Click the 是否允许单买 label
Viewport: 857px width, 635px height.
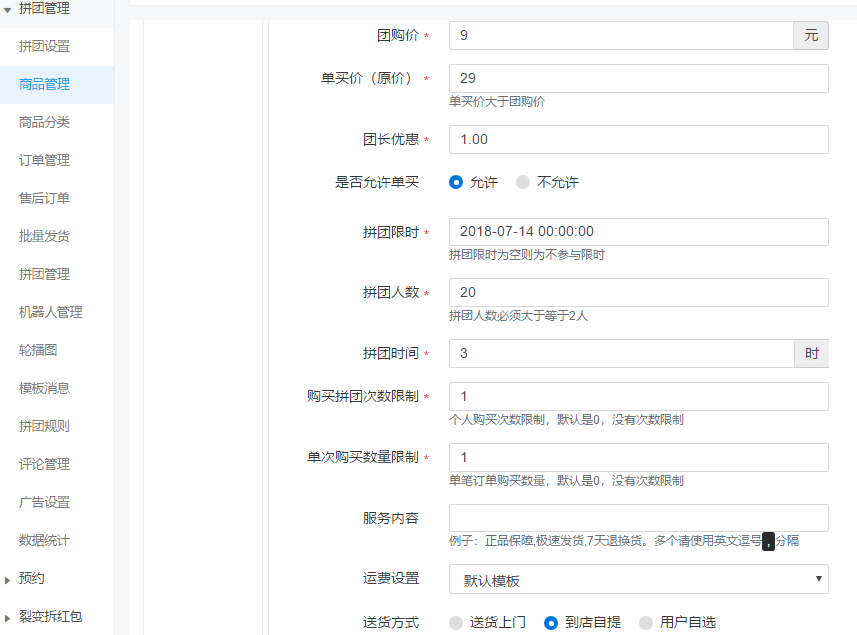[377, 182]
